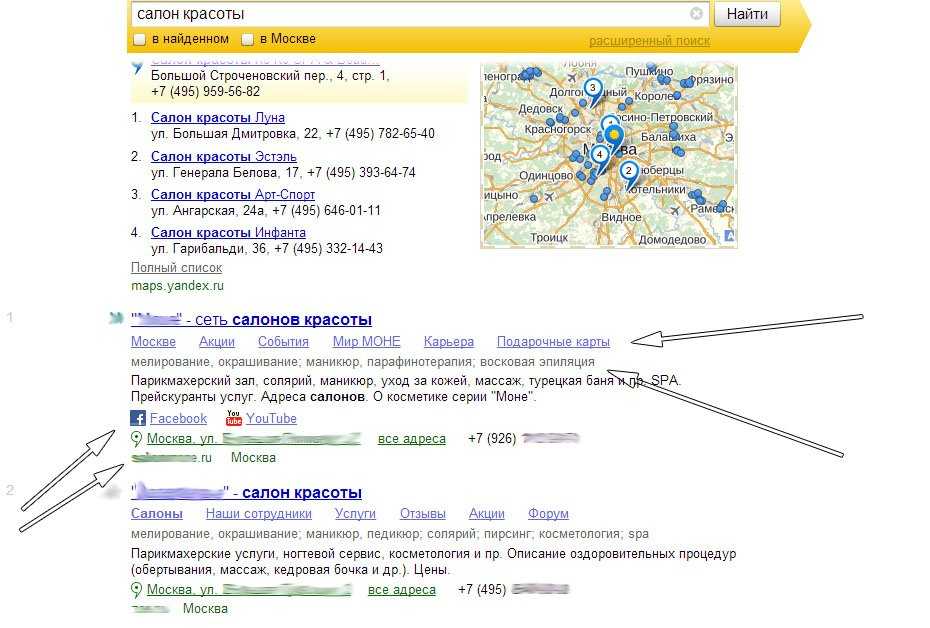Viewport: 930px width, 628px height.
Task: Open the 'Услуги' sitelink
Action: [x=355, y=514]
